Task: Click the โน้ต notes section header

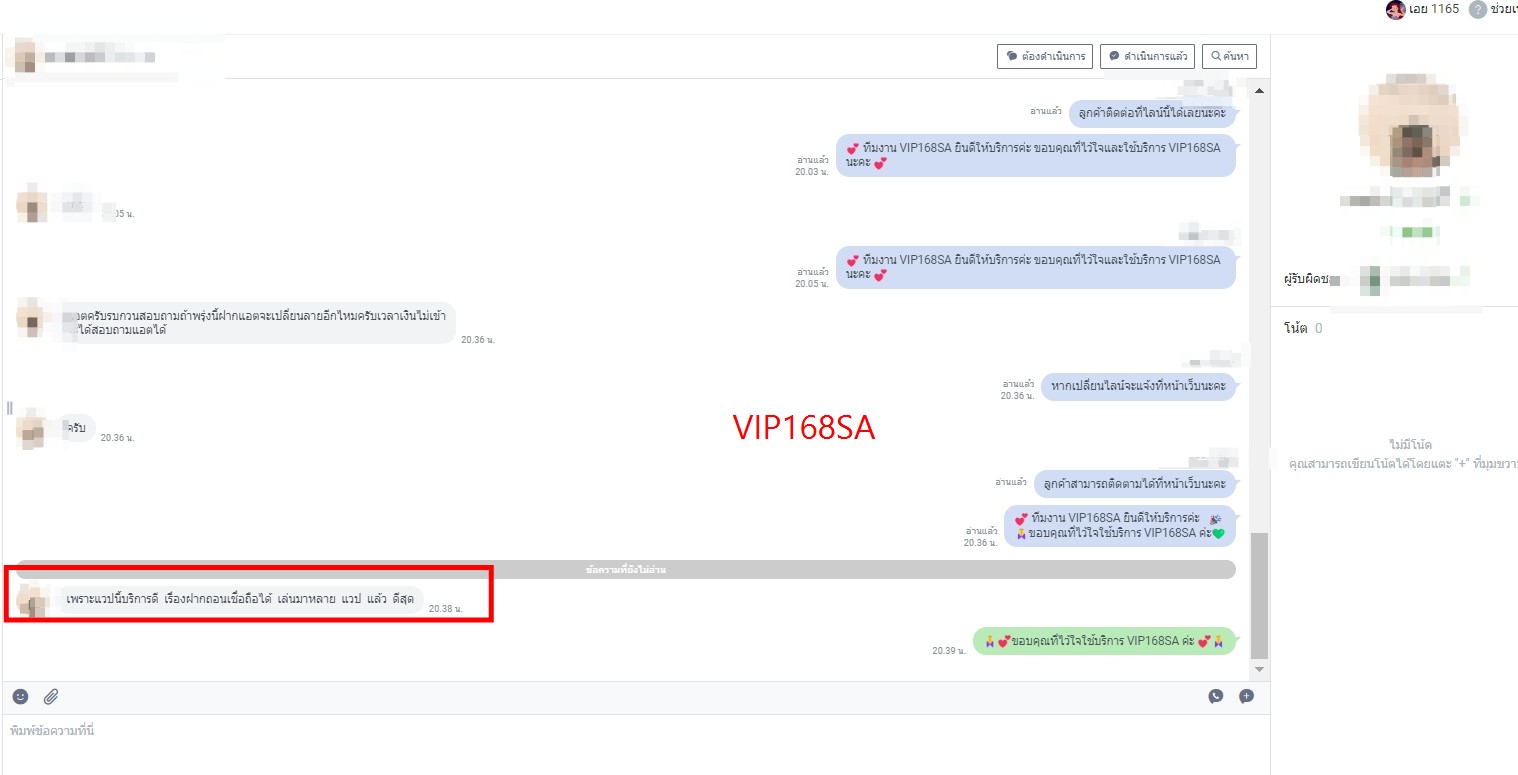Action: point(1296,328)
